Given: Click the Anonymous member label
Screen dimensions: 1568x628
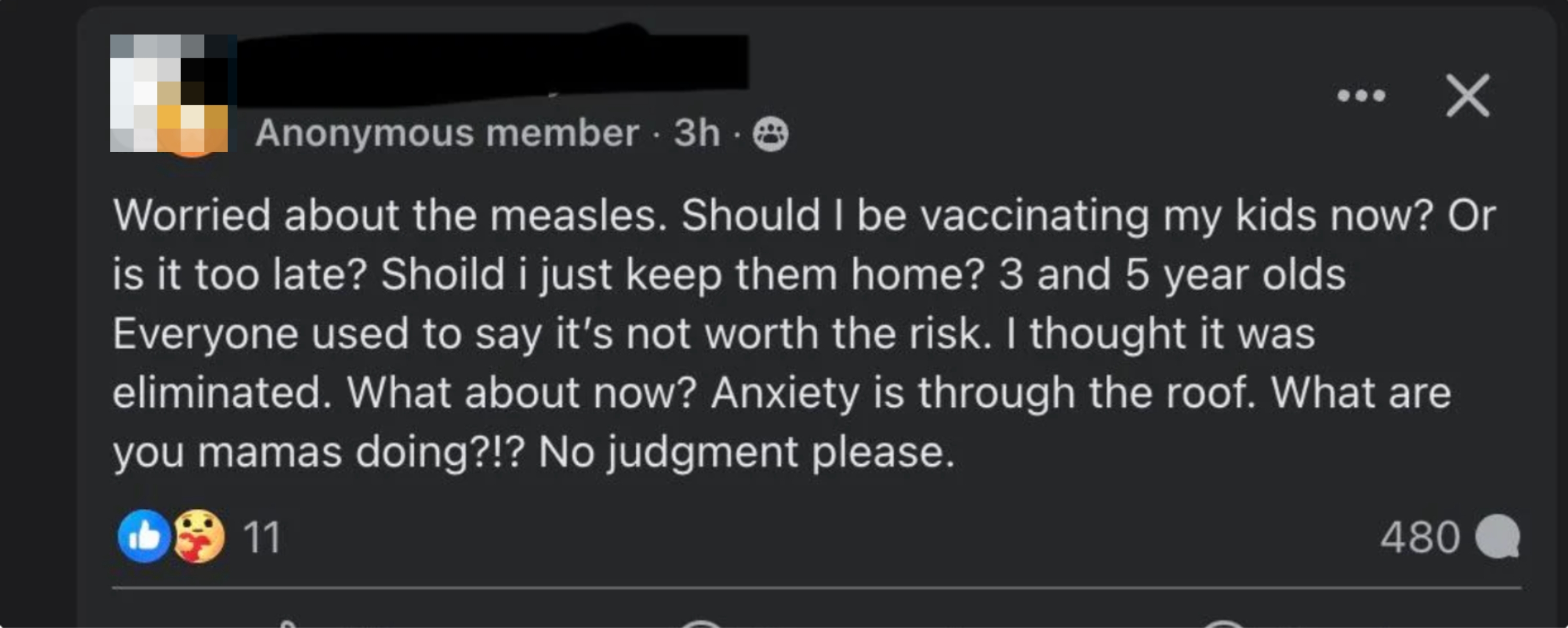Looking at the screenshot, I should click(447, 133).
